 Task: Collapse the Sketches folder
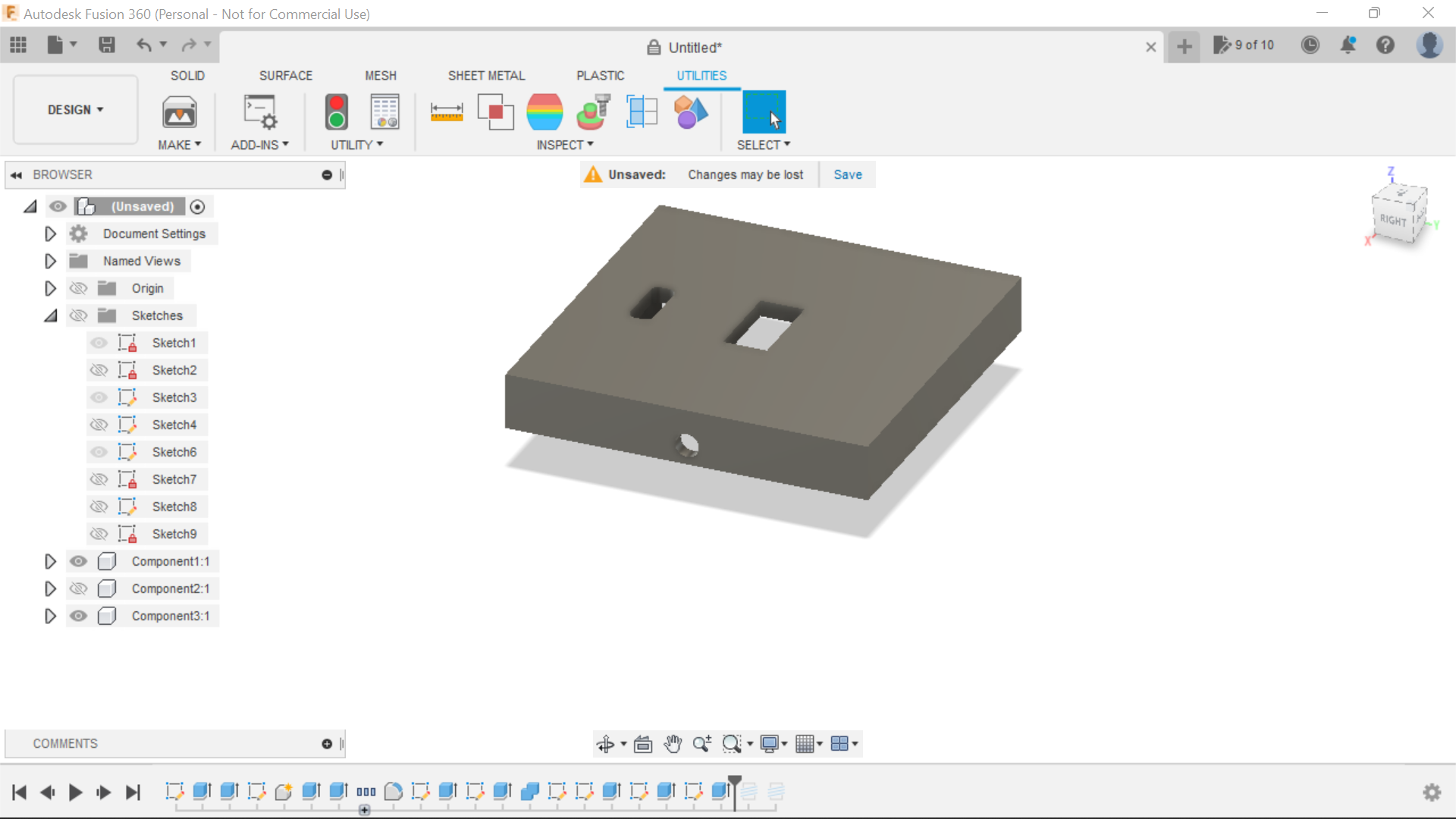[x=50, y=315]
